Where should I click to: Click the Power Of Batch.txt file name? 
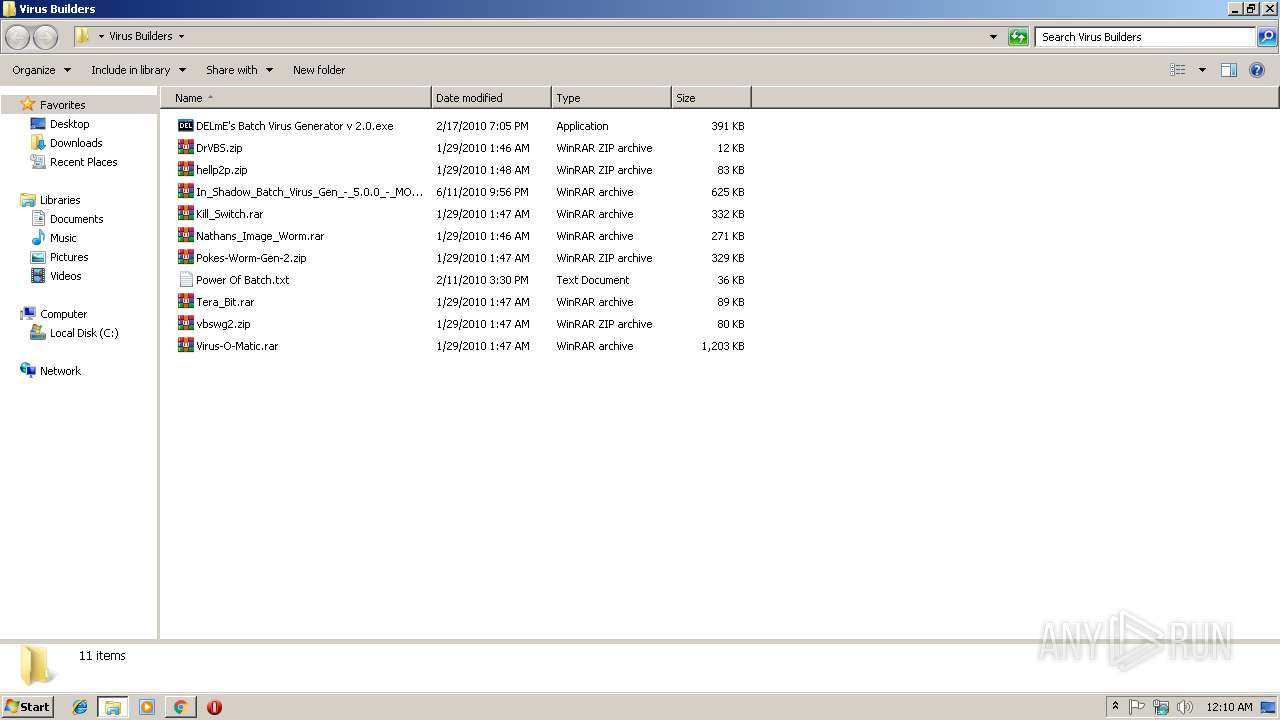(x=243, y=280)
